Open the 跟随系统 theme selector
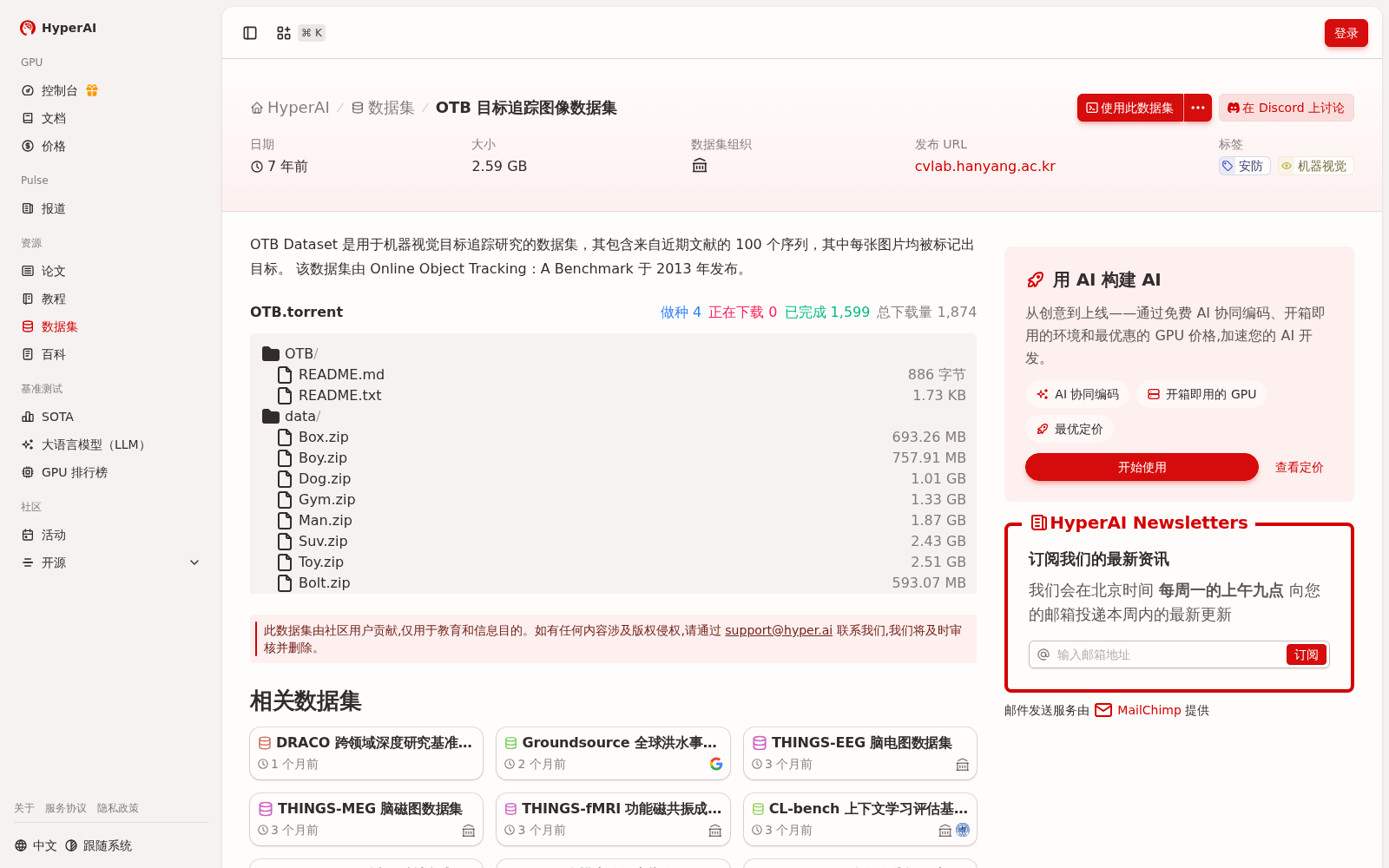This screenshot has width=1389, height=868. coord(98,845)
